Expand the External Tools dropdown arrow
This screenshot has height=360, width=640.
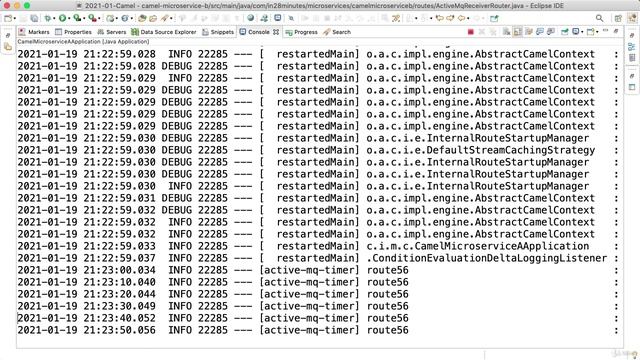(99, 19)
